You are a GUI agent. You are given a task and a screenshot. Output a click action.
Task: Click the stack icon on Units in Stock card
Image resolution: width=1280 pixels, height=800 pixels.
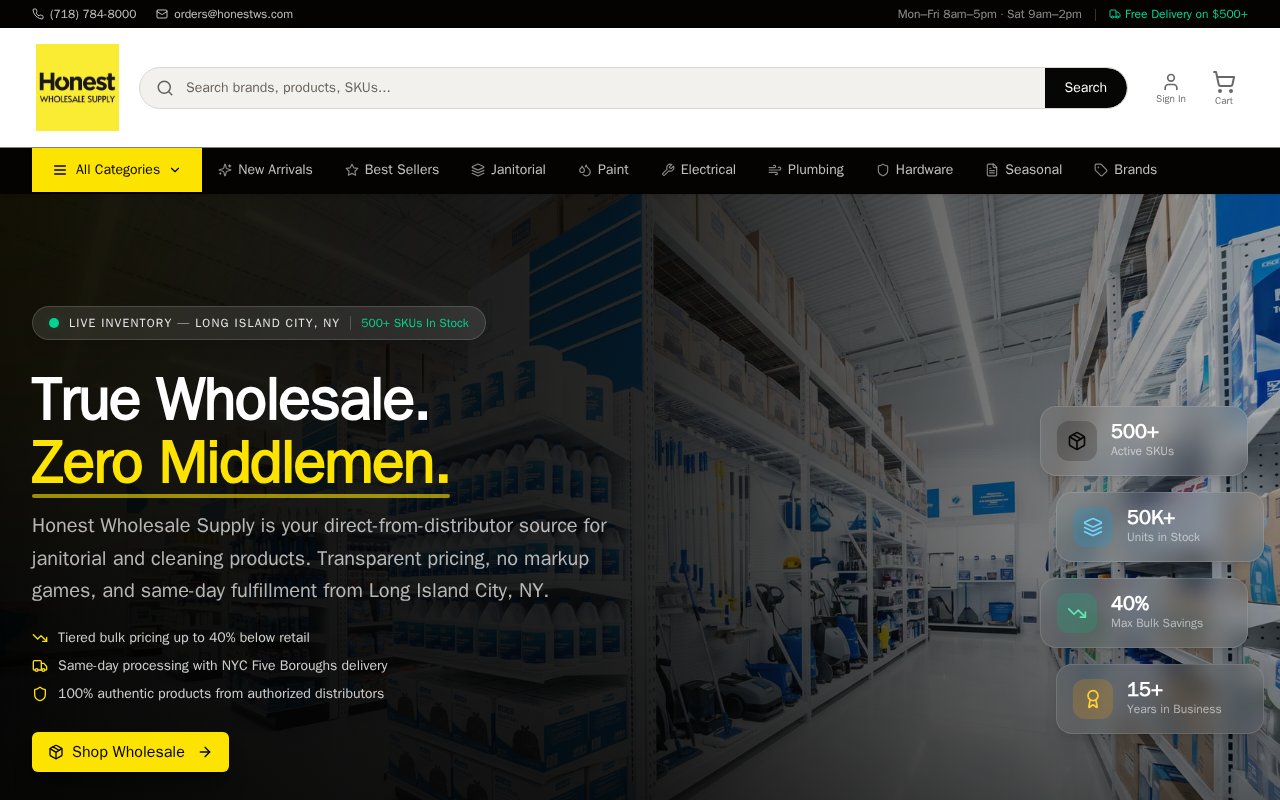coord(1093,527)
